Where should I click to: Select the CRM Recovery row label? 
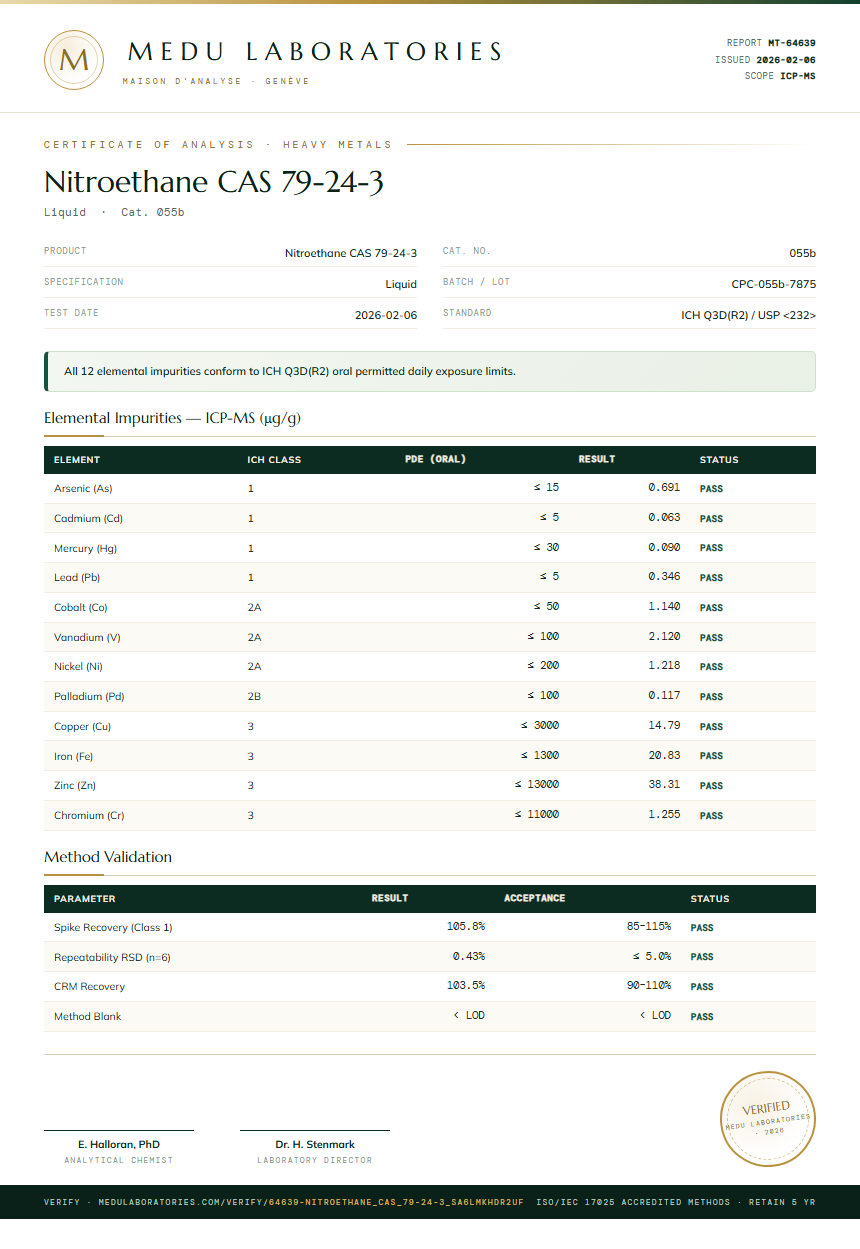[90, 987]
